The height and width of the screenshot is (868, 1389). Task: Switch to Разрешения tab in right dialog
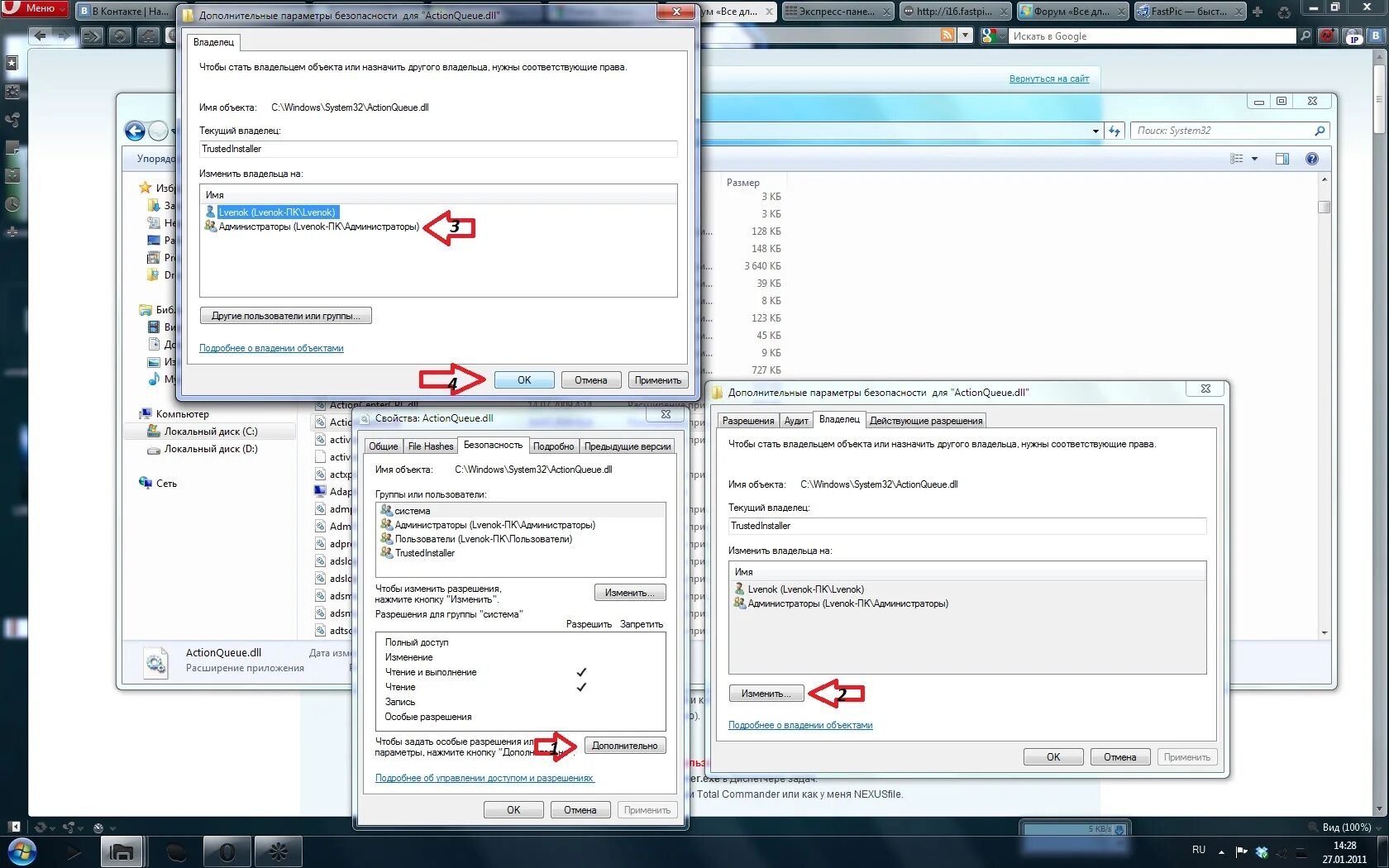[x=748, y=421]
